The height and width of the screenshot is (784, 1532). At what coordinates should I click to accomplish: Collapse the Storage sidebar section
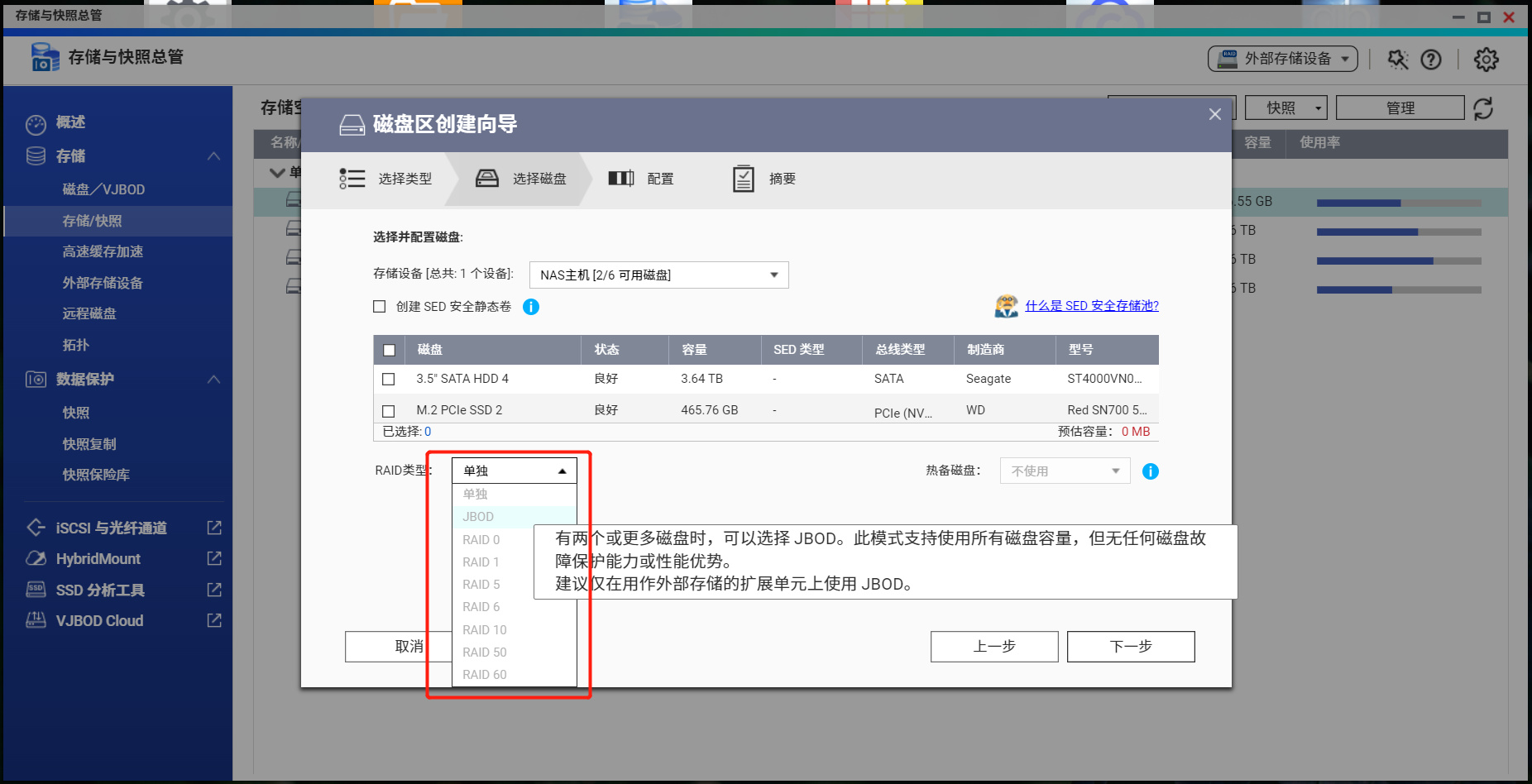coord(213,156)
